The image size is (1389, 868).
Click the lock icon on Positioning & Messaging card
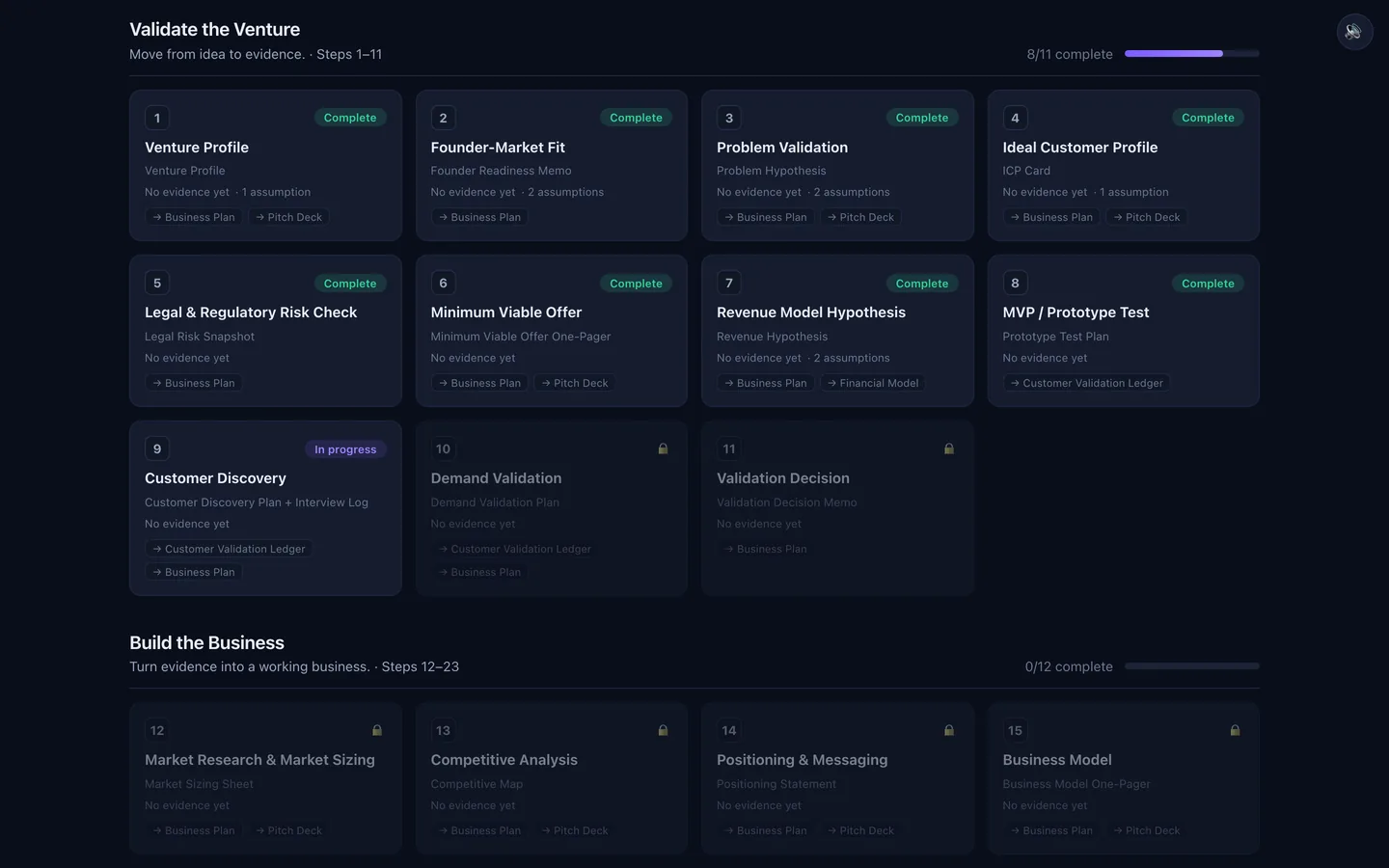949,730
